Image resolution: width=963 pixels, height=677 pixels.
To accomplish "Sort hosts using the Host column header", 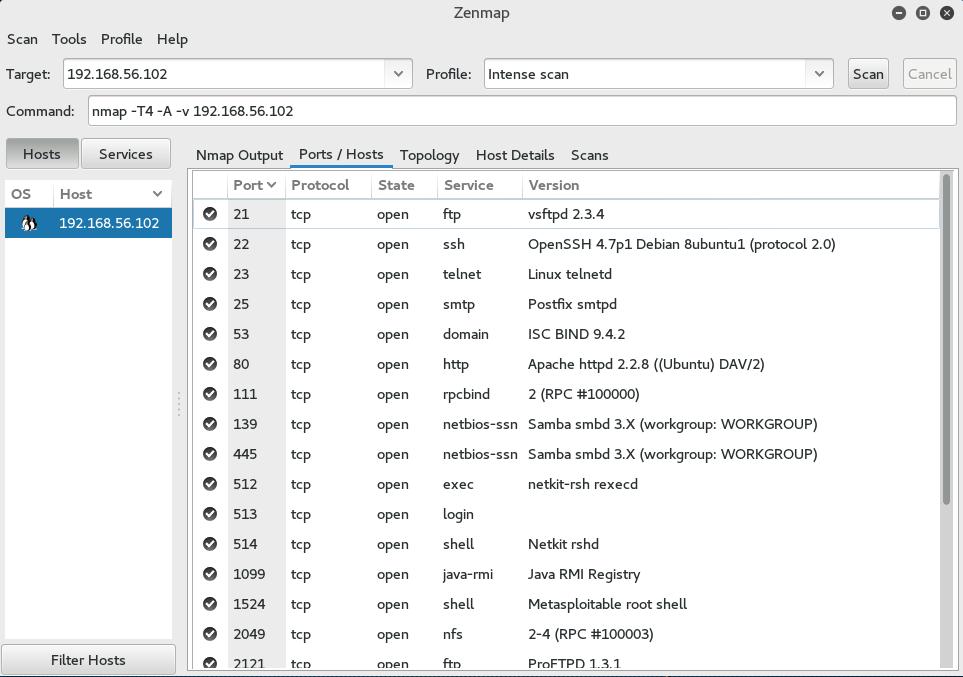I will (111, 194).
